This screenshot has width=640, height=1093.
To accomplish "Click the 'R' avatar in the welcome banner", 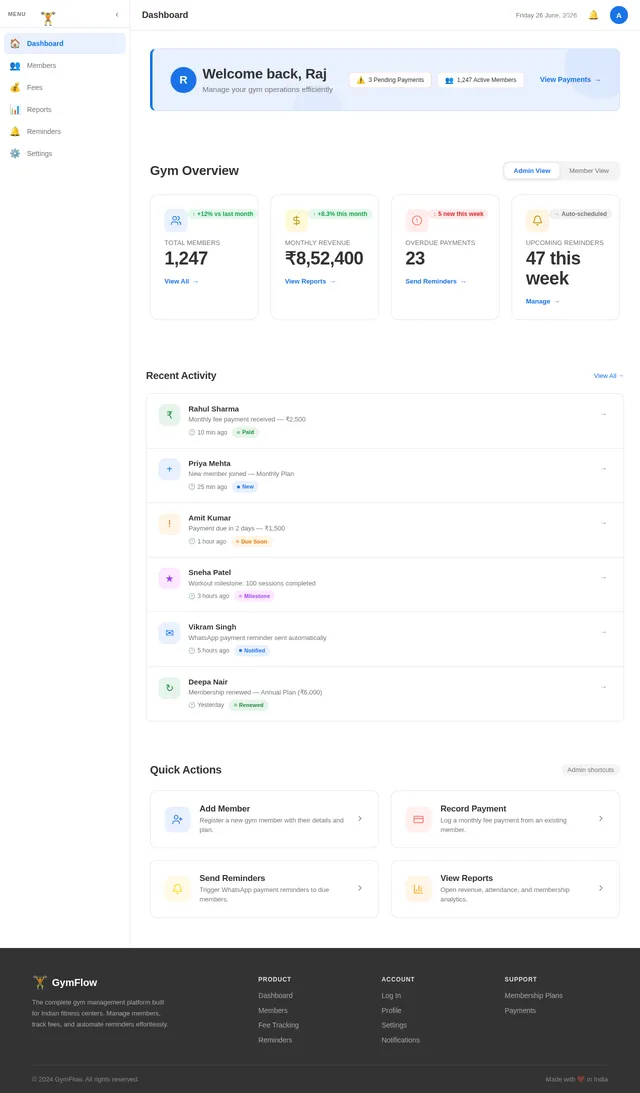I will coord(183,80).
